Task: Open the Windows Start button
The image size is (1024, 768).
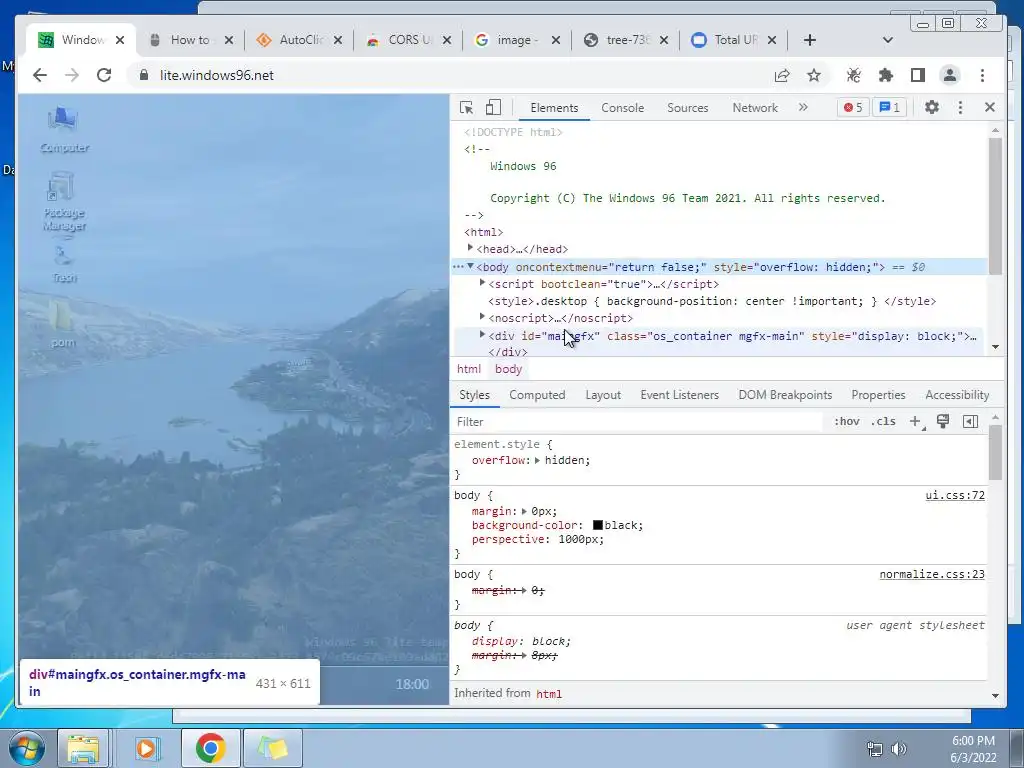Action: 25,747
